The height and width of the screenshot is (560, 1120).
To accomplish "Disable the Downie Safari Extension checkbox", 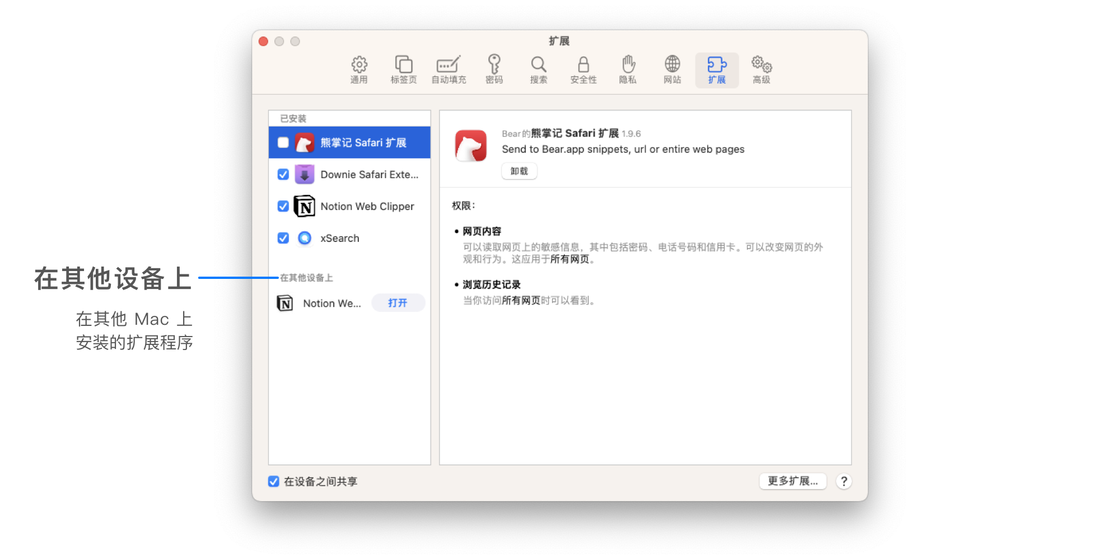I will coord(283,175).
